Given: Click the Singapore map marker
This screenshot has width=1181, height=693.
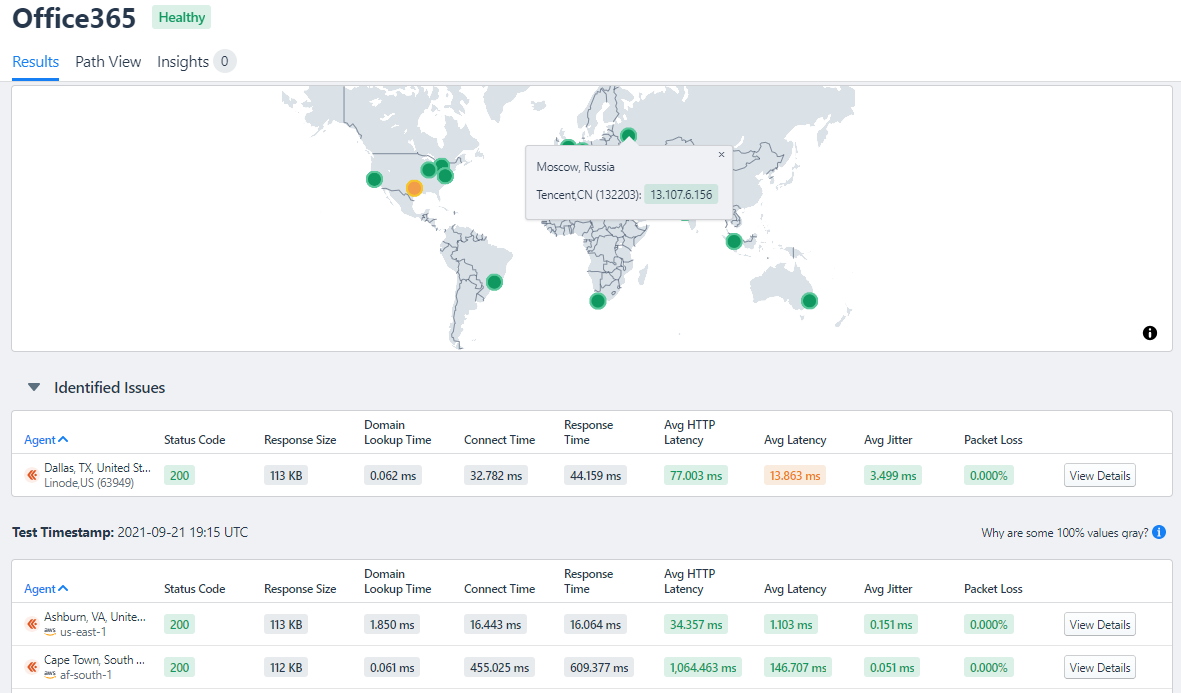Looking at the screenshot, I should pos(734,242).
